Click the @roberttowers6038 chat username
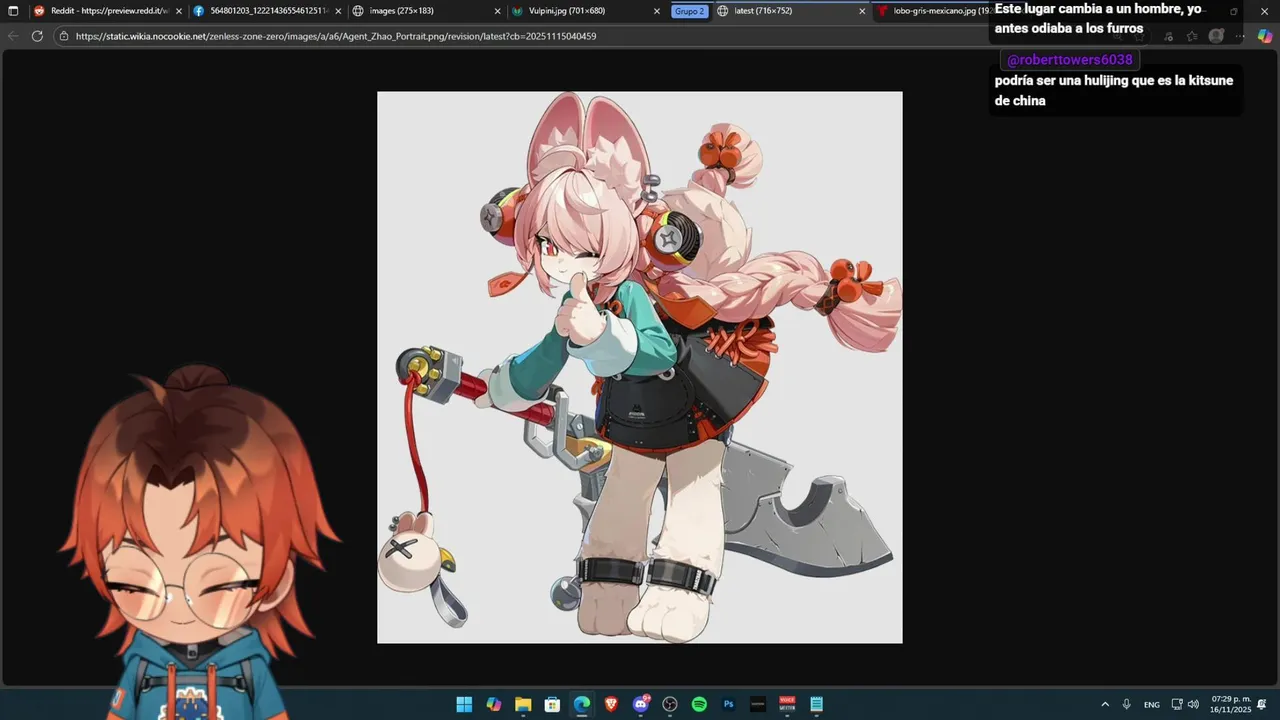This screenshot has width=1280, height=720. [1069, 60]
